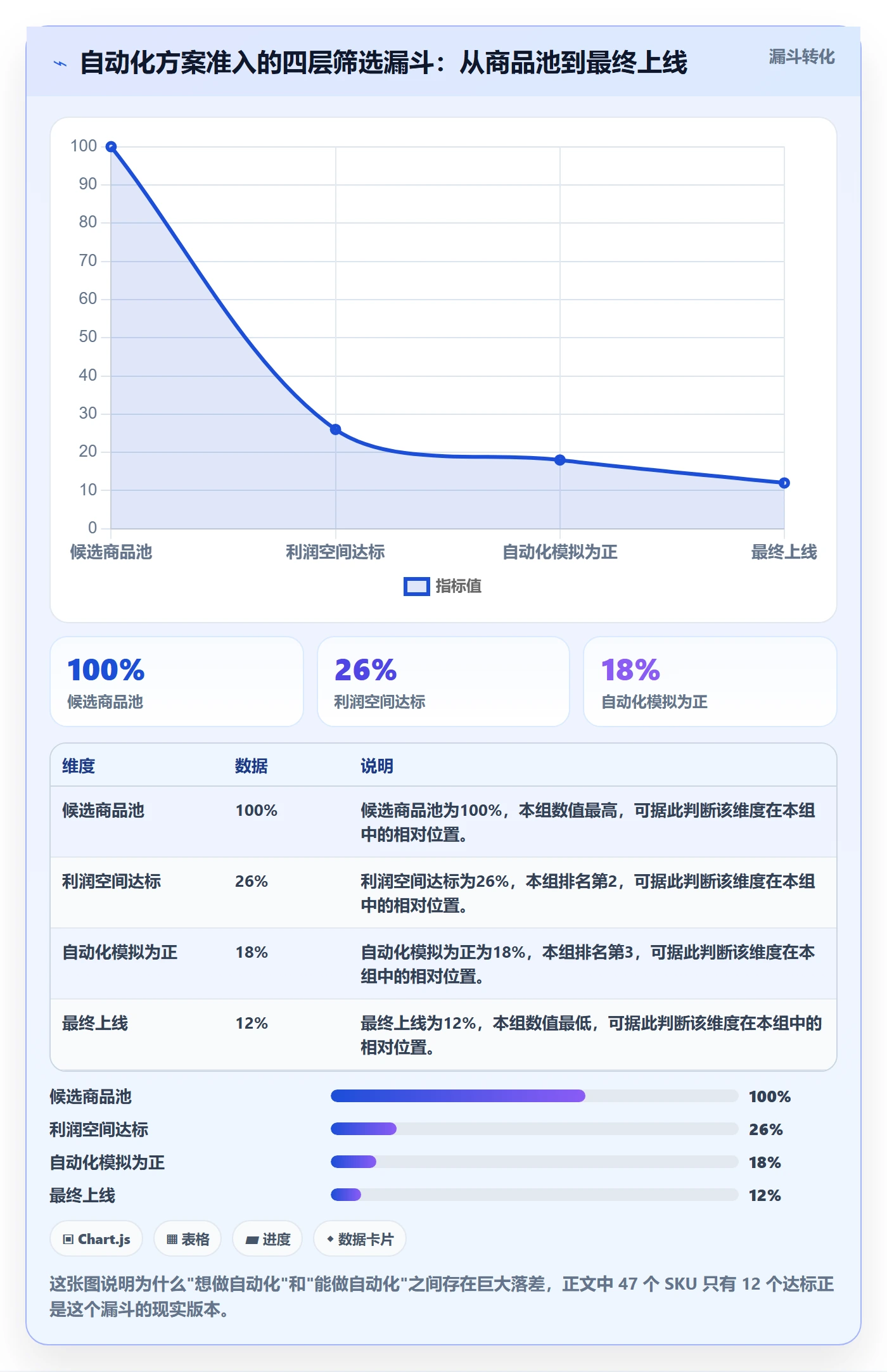Click the grid icon in 表格 chip

[172, 1240]
